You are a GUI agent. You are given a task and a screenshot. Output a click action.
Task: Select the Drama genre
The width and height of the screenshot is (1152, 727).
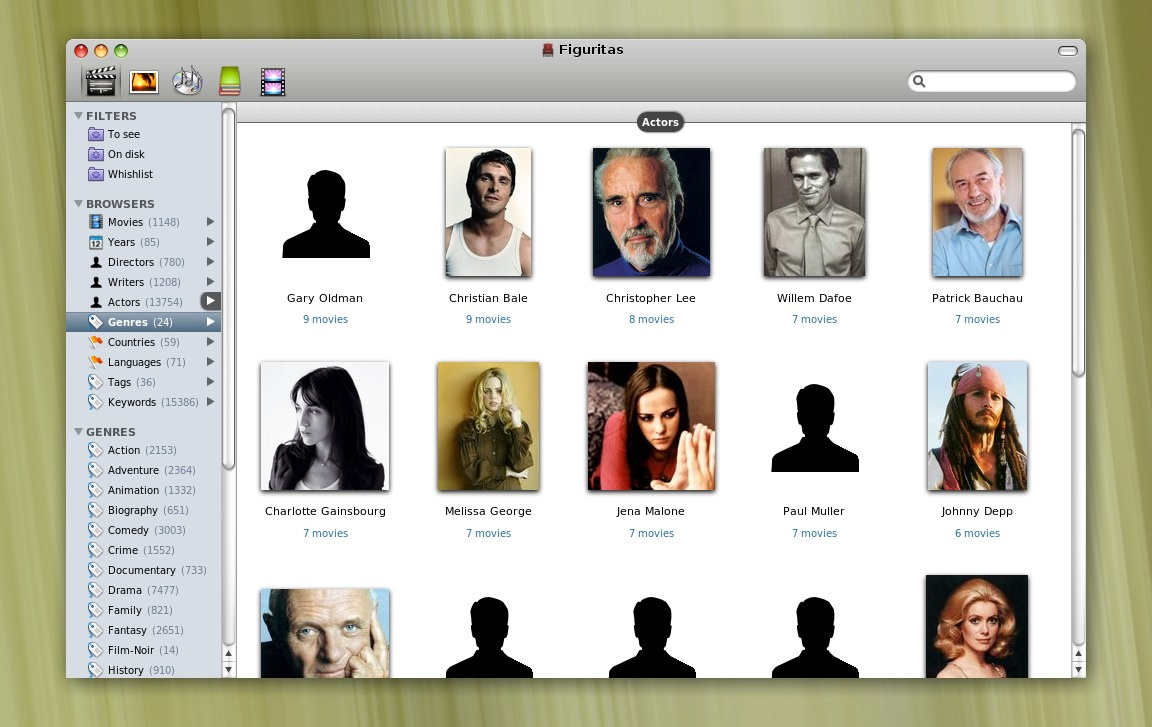133,590
